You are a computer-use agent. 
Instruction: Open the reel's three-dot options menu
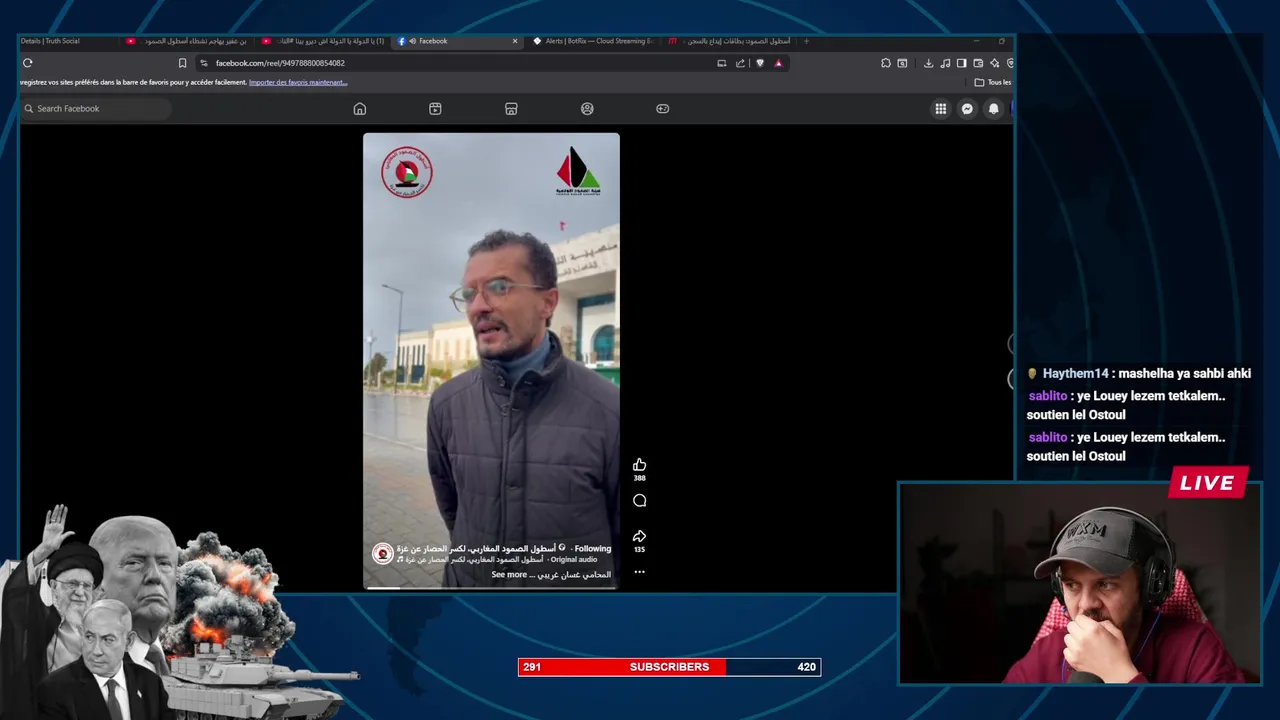point(639,572)
